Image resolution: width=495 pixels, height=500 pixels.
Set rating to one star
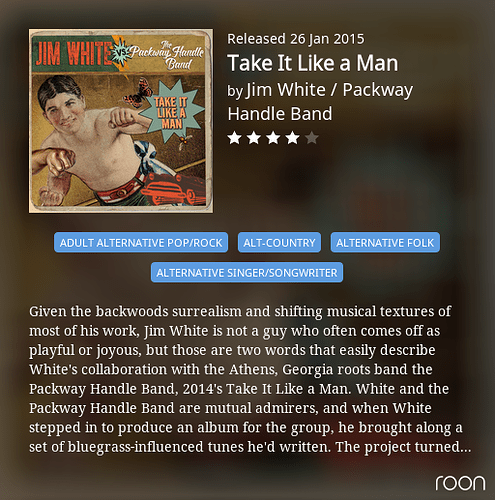pos(234,138)
